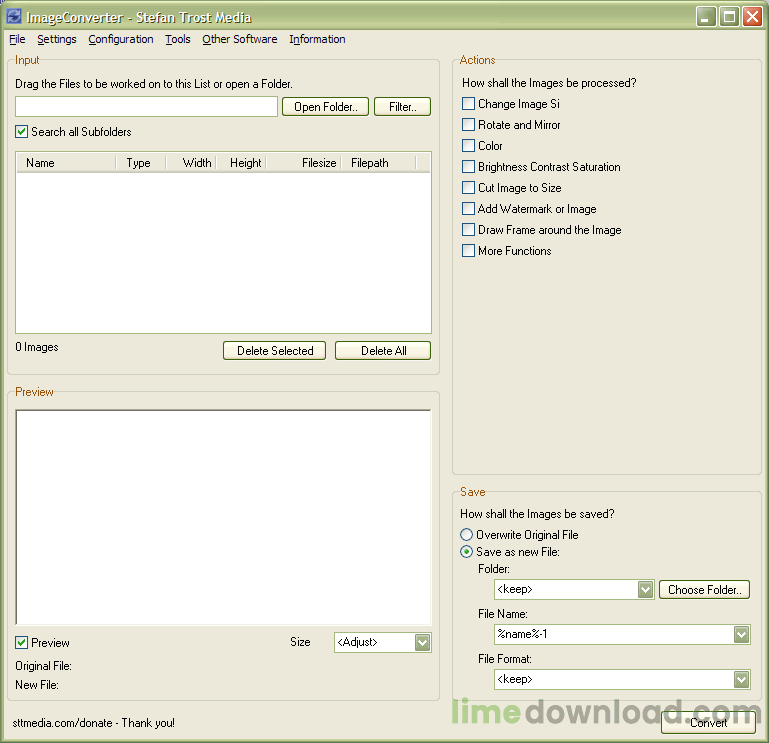This screenshot has width=769, height=743.
Task: Enable the Change Image Size checkbox
Action: point(469,104)
